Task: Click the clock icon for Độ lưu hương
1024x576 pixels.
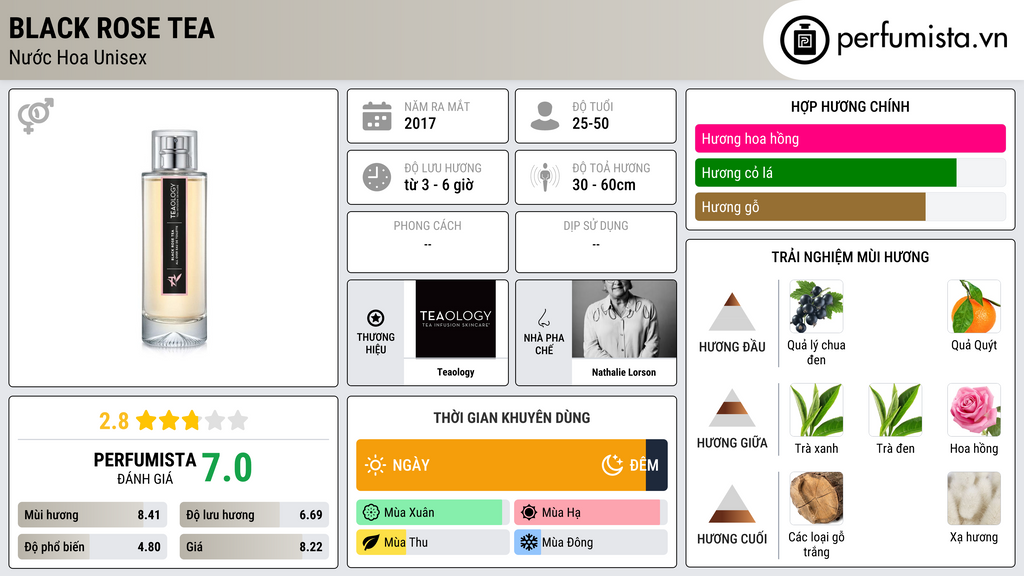Action: [377, 177]
